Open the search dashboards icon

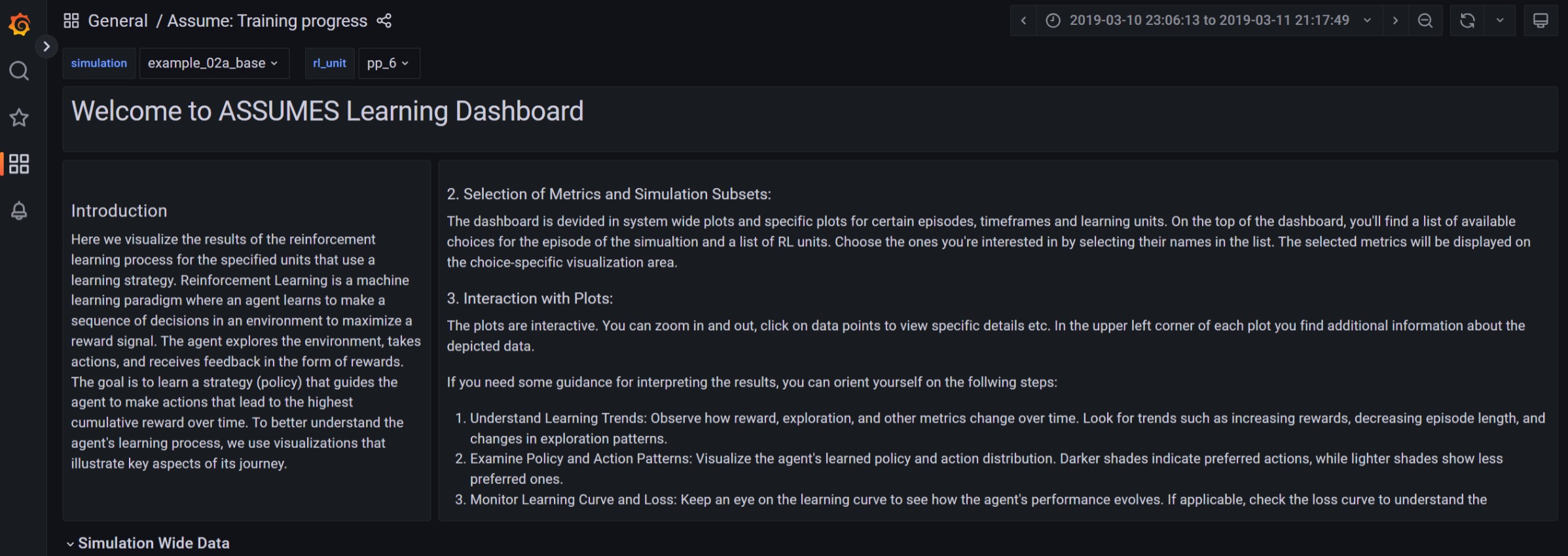(19, 71)
